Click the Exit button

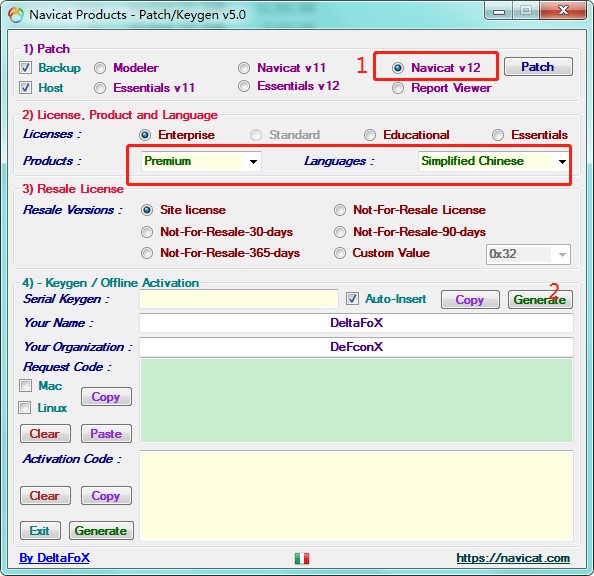click(x=40, y=531)
